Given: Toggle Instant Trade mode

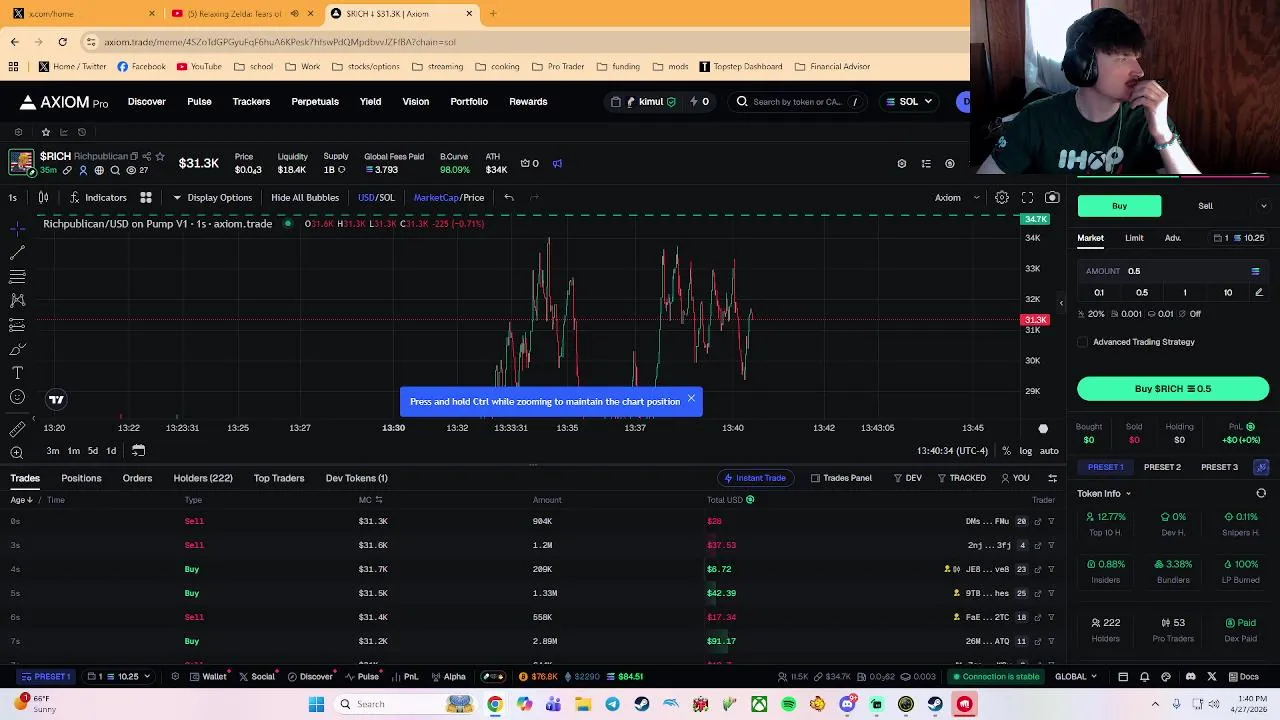Looking at the screenshot, I should point(755,478).
